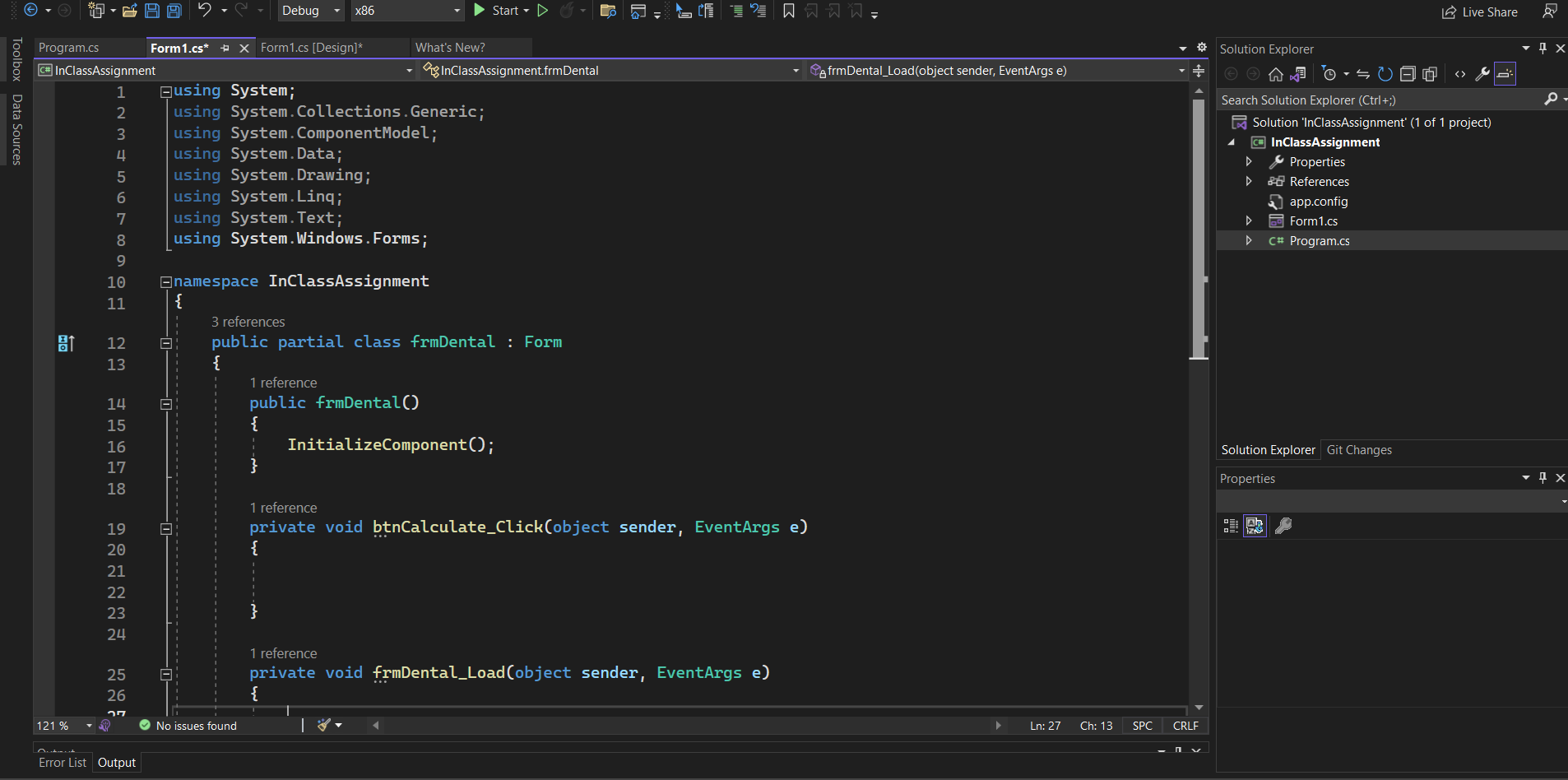Image resolution: width=1568 pixels, height=780 pixels.
Task: Click the Undo arrow icon
Action: (x=205, y=11)
